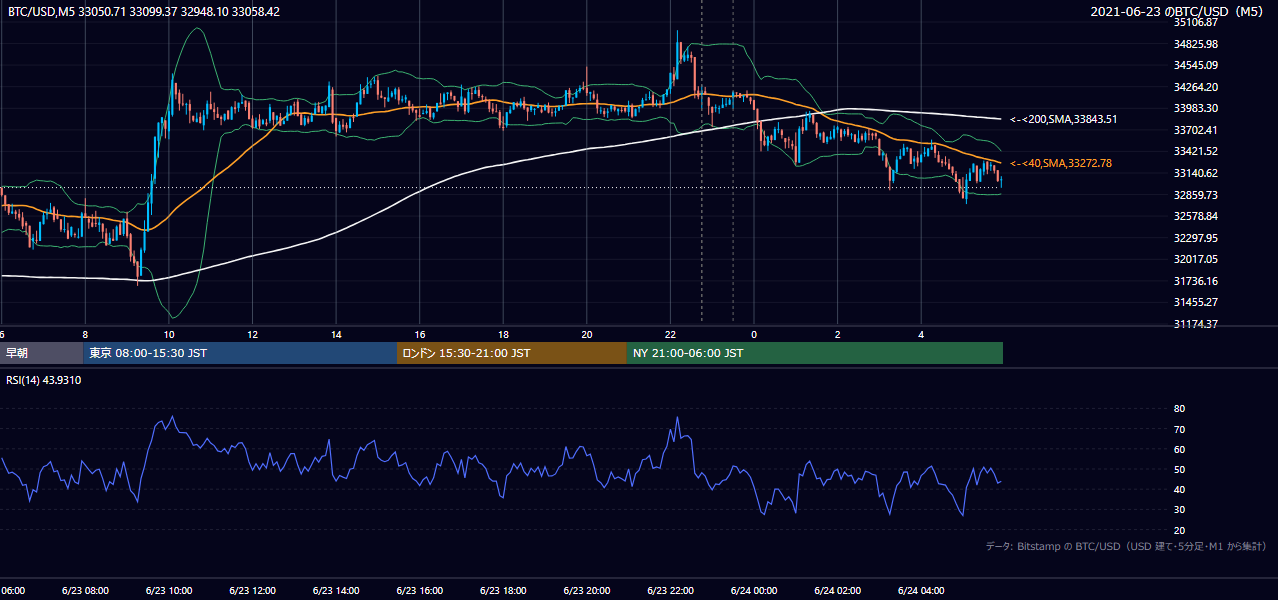Click price axis value 33140.62
Screen dimensions: 1278x600
pyautogui.click(x=1195, y=173)
